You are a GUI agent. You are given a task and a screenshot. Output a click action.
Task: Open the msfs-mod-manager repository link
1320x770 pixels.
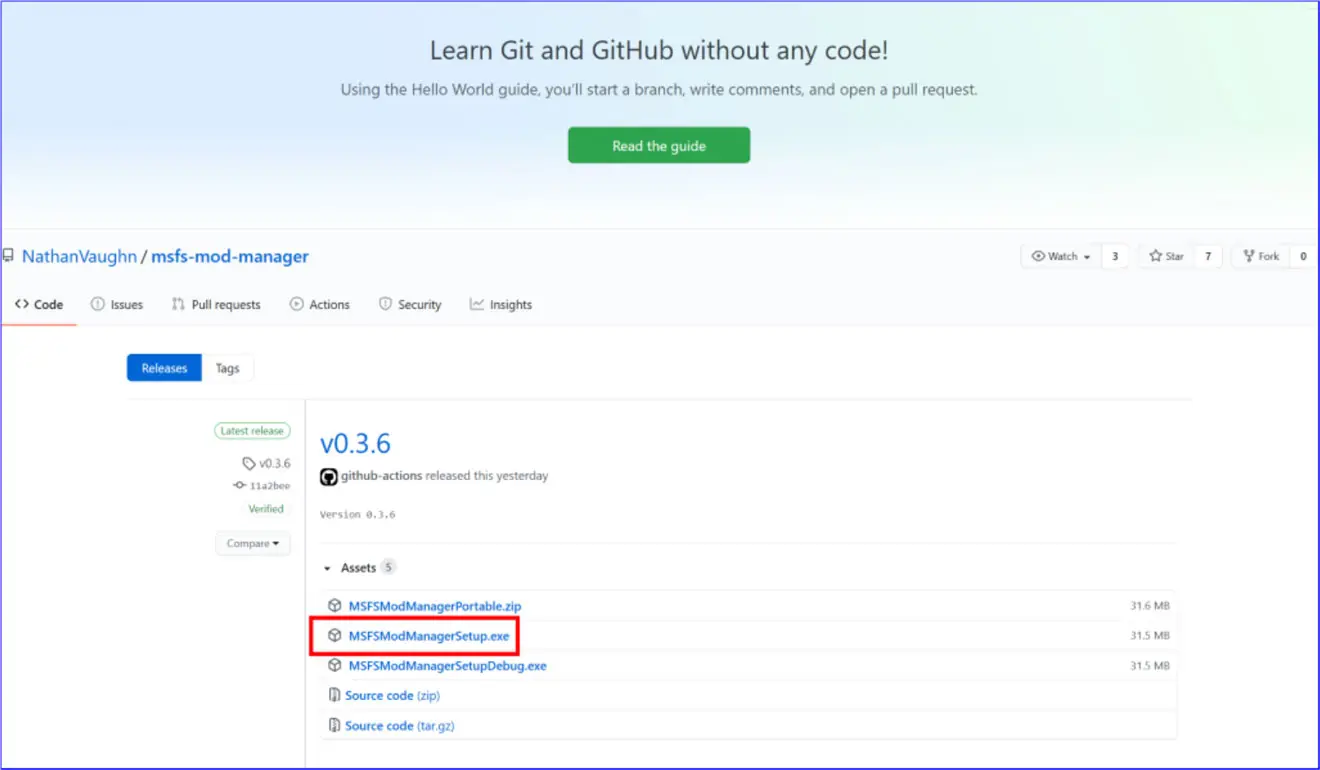pyautogui.click(x=230, y=257)
